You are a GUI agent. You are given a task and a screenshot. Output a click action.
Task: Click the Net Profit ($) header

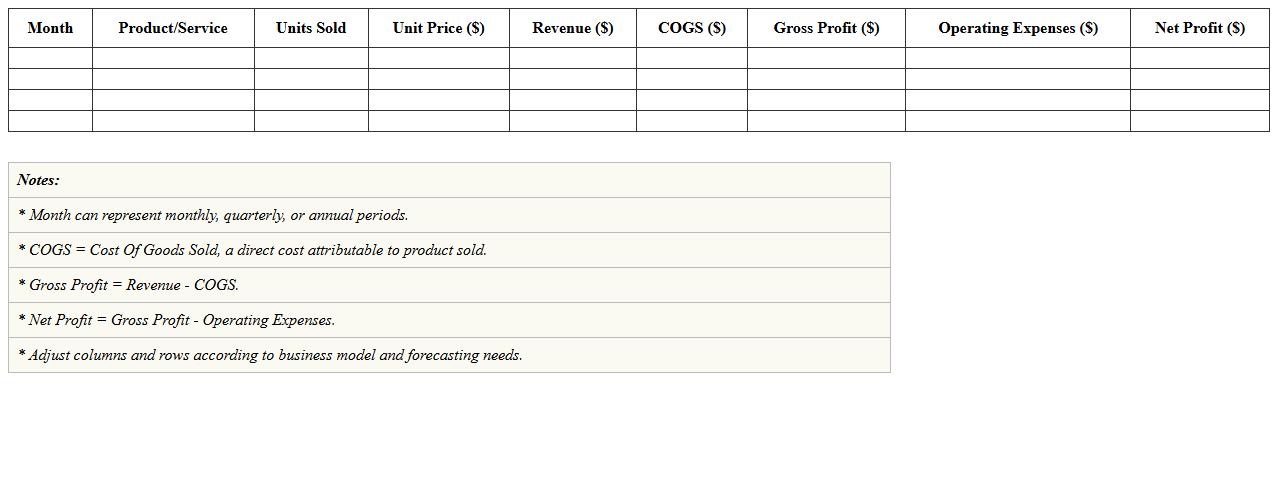[x=1199, y=28]
